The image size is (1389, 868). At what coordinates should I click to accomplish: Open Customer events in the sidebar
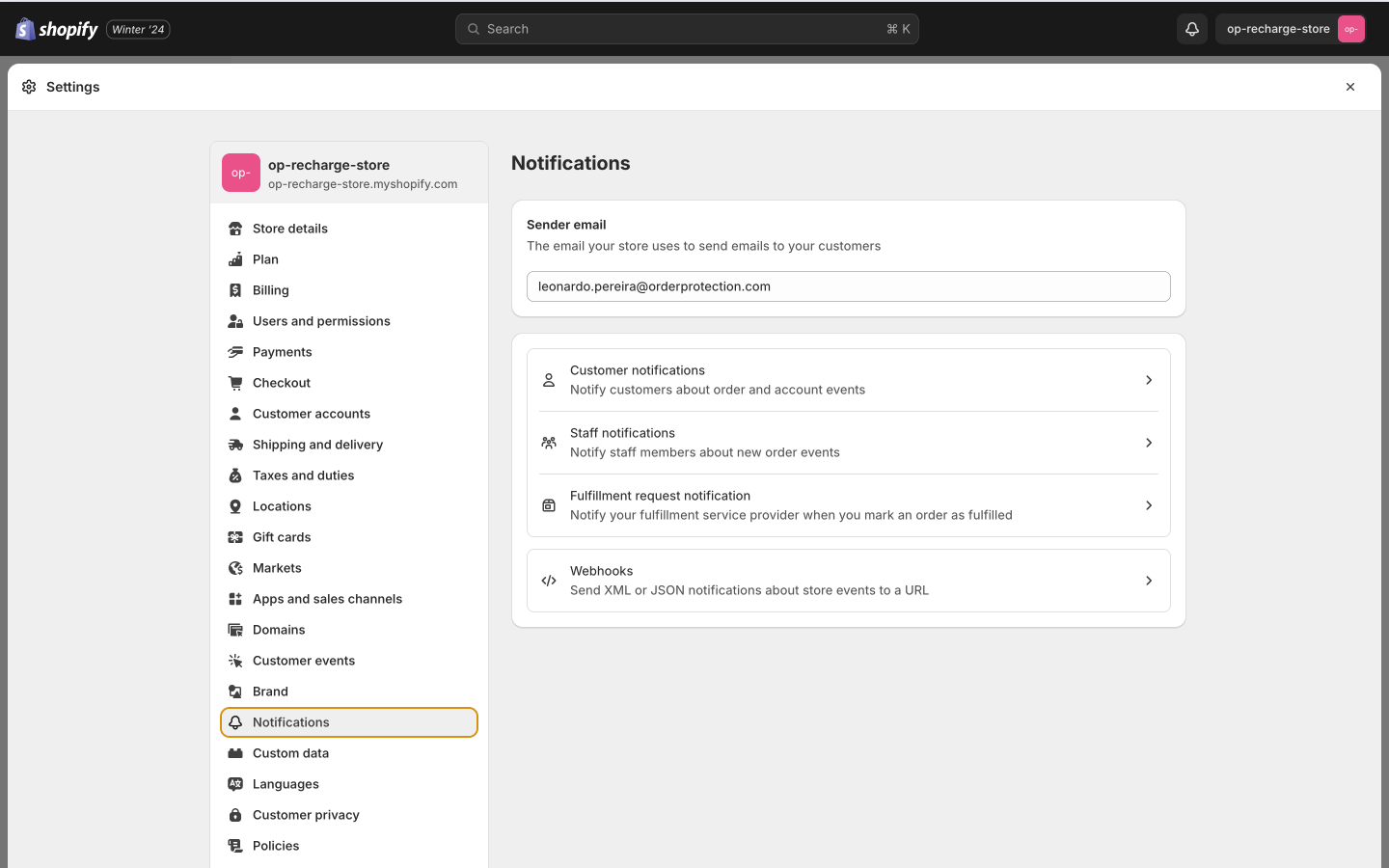349,661
